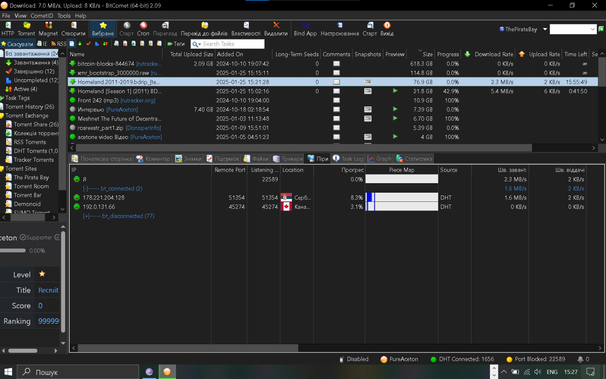Switch to Початкова сторінка tab

[102, 159]
